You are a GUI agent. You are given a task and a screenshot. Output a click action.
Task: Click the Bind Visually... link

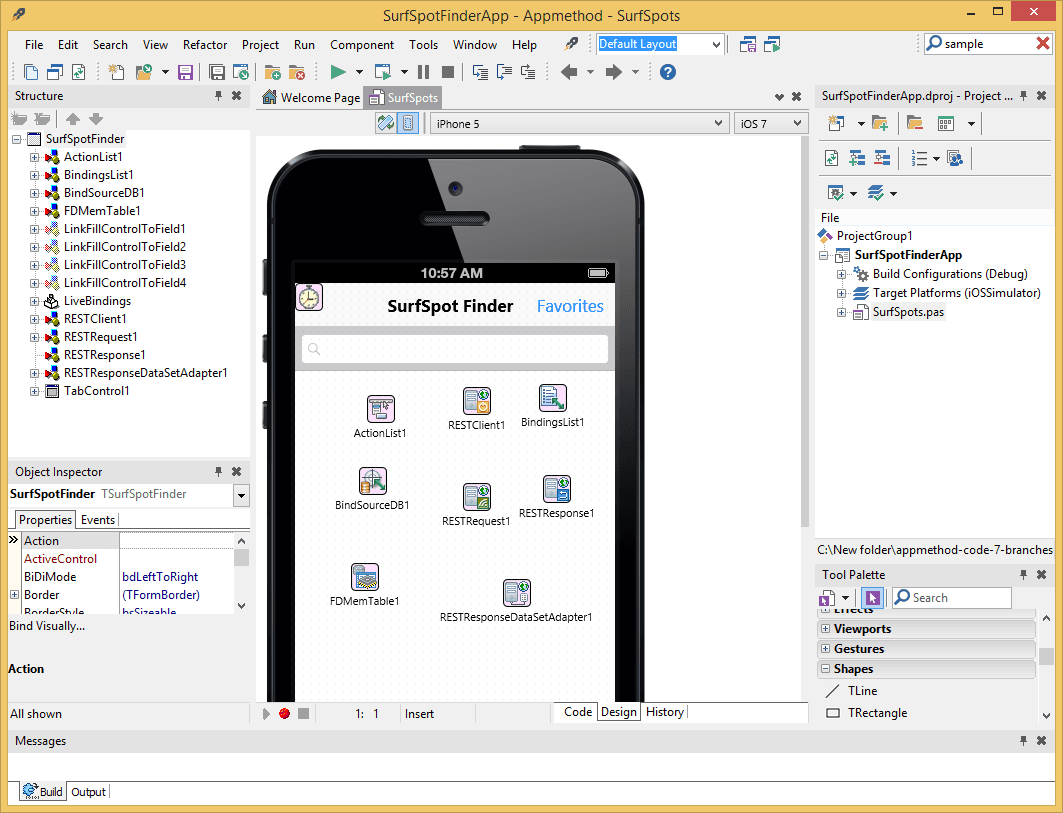coord(47,626)
